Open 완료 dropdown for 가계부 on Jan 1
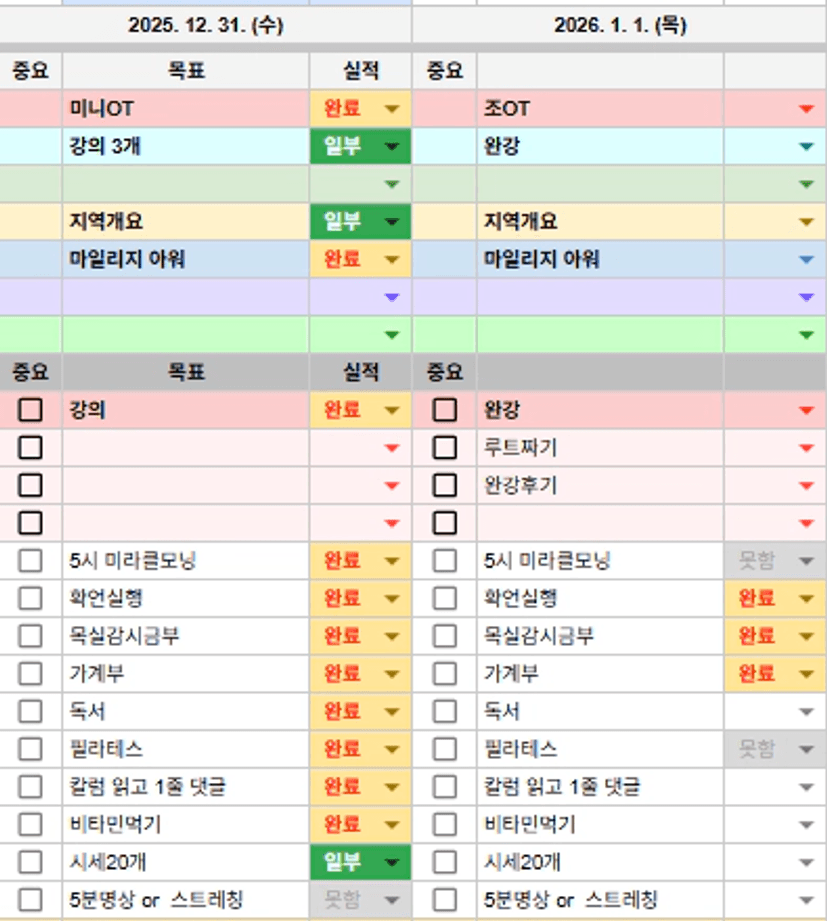This screenshot has height=921, width=827. pos(806,674)
